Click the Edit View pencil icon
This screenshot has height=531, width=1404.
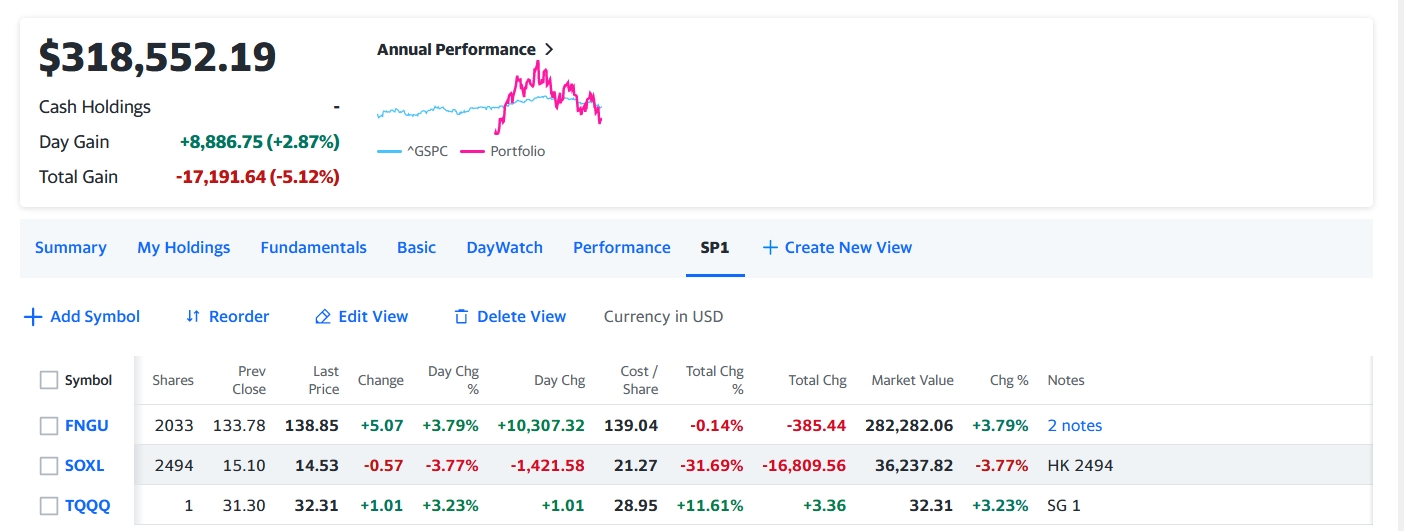pos(322,317)
